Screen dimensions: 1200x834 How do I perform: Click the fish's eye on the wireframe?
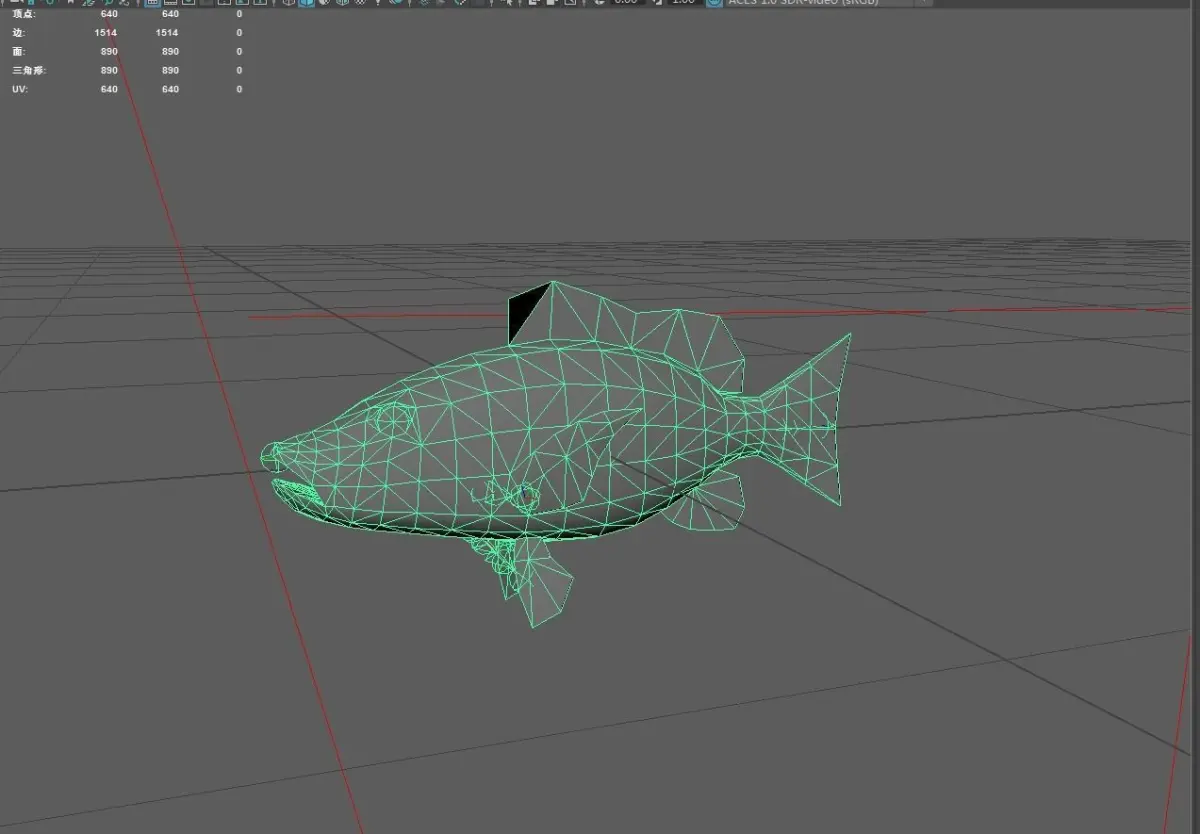(x=394, y=419)
